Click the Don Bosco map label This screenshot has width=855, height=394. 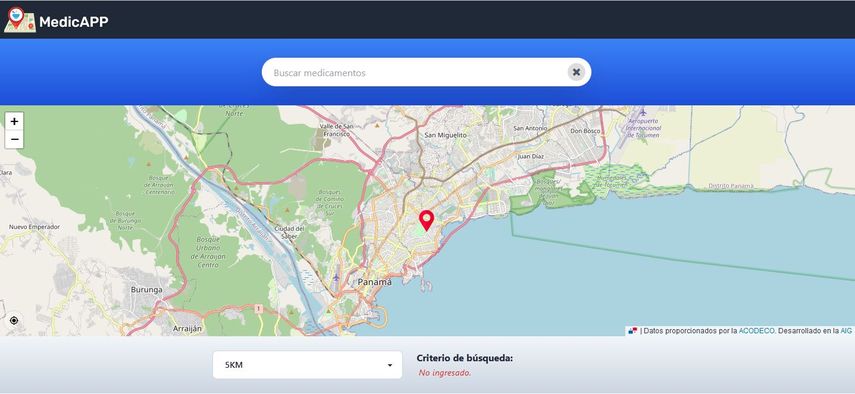[585, 131]
